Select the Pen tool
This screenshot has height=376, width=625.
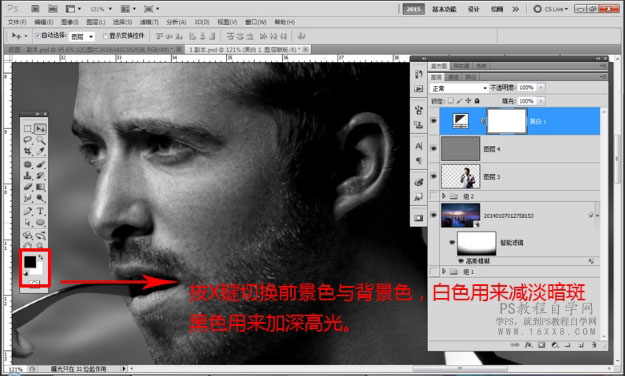(28, 211)
